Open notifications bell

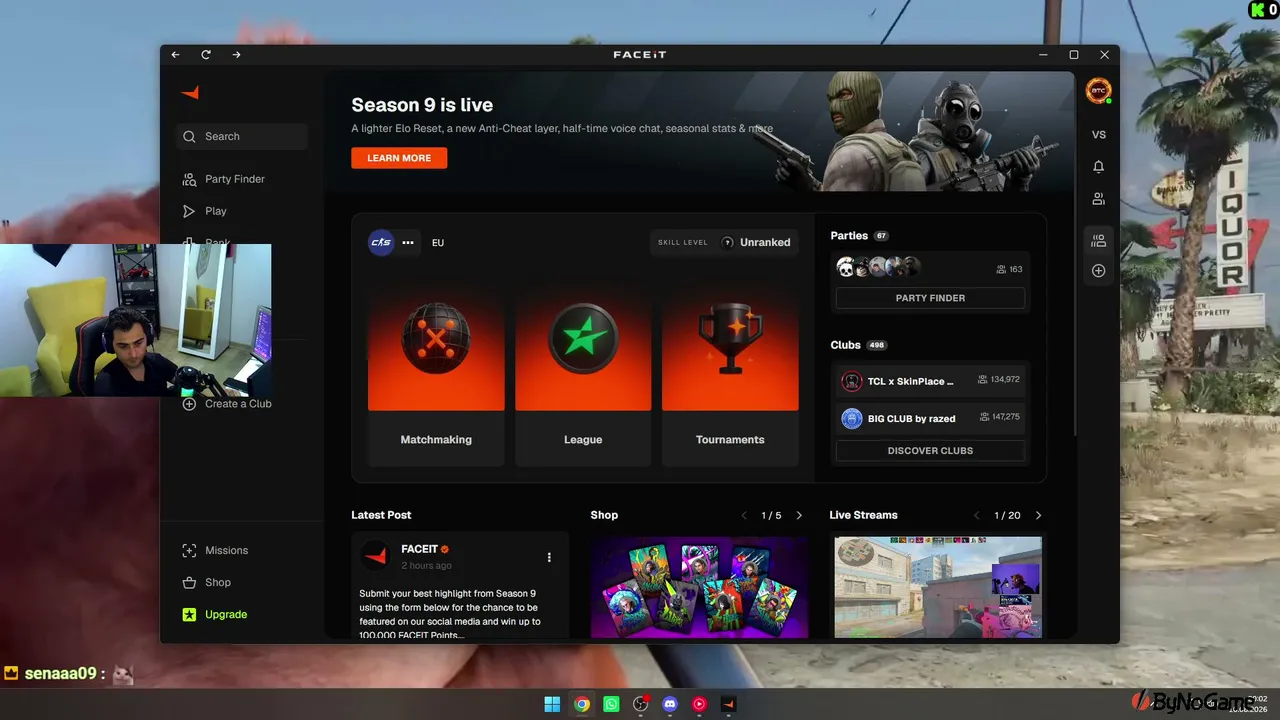1099,167
